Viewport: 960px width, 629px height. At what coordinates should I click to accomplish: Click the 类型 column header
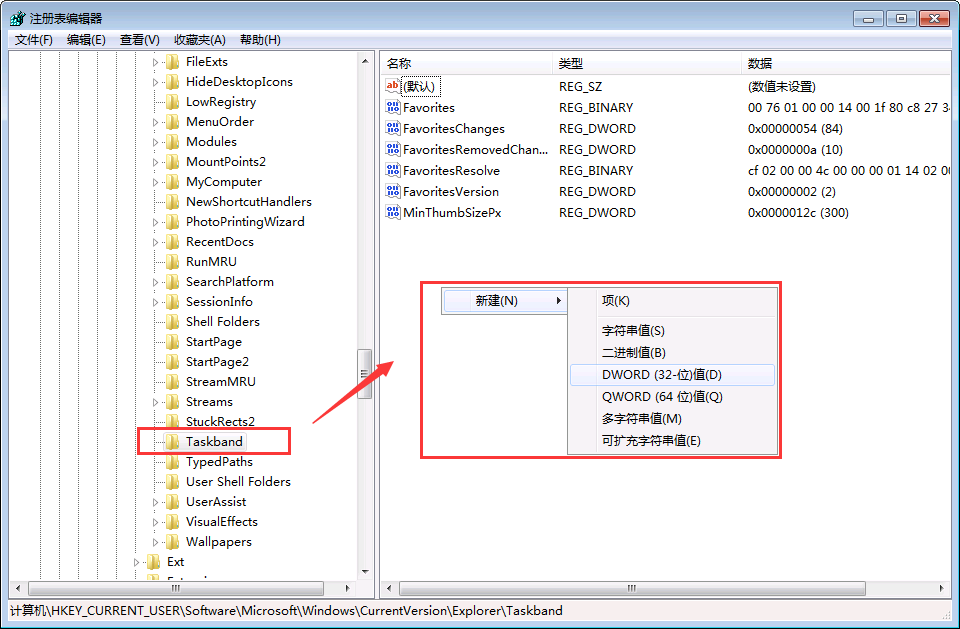(x=570, y=63)
